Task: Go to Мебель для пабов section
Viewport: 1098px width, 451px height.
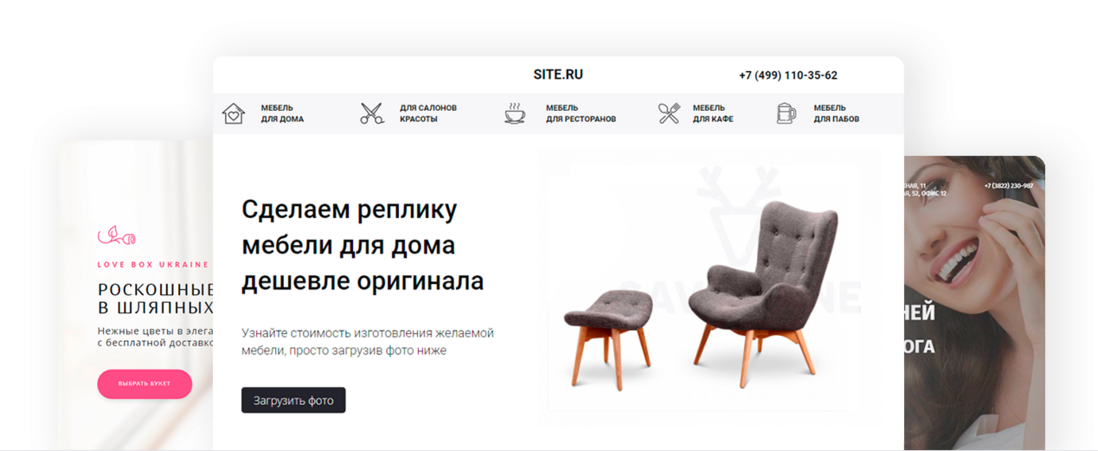Action: 836,113
